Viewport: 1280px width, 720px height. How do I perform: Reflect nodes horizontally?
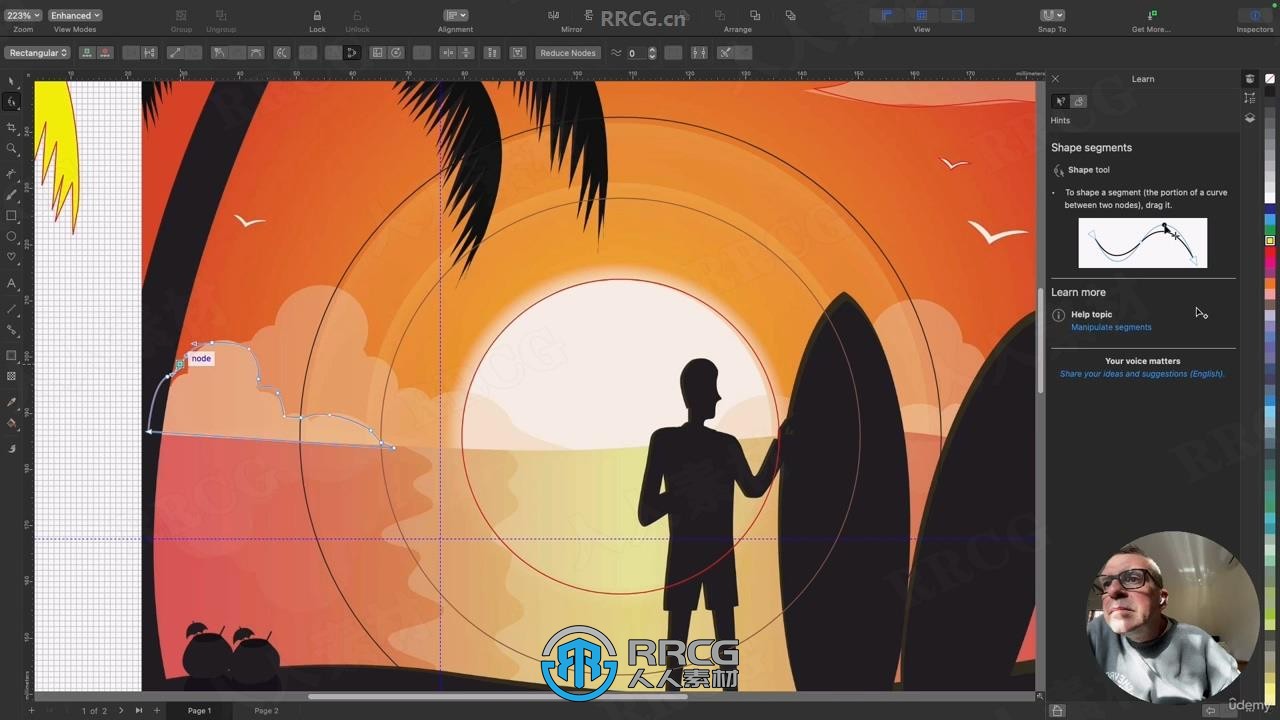447,53
